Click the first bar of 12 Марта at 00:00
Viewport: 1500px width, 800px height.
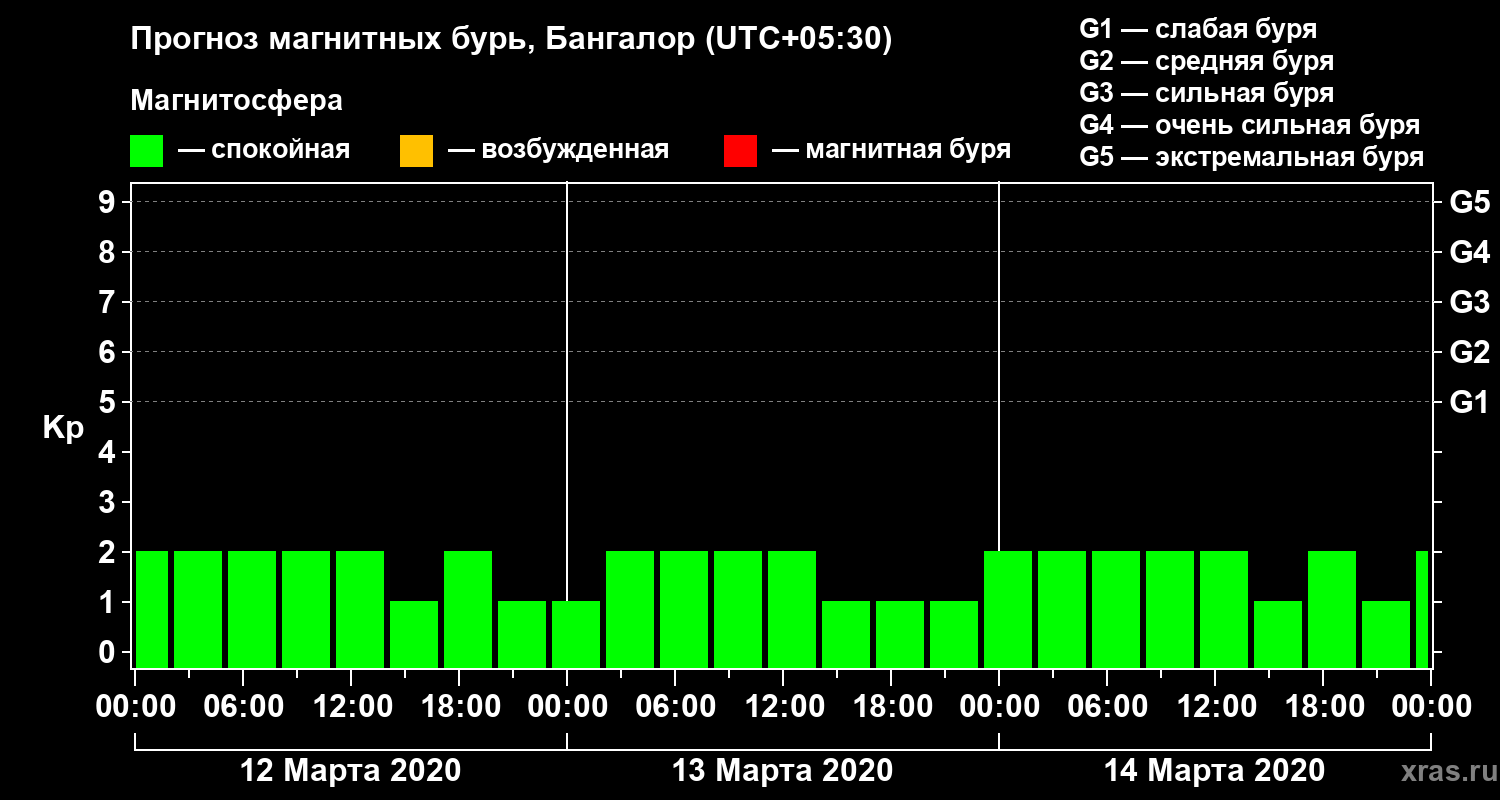tap(152, 609)
